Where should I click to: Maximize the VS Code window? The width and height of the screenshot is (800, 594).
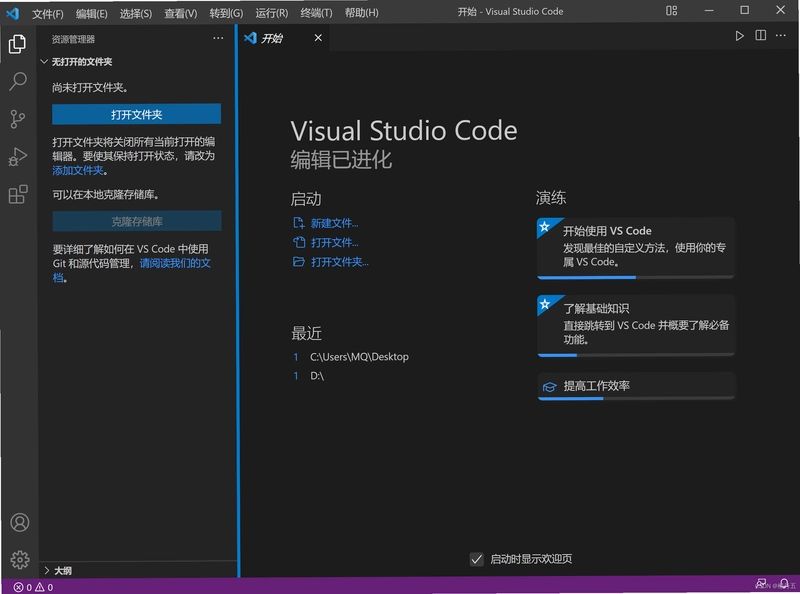coord(744,11)
